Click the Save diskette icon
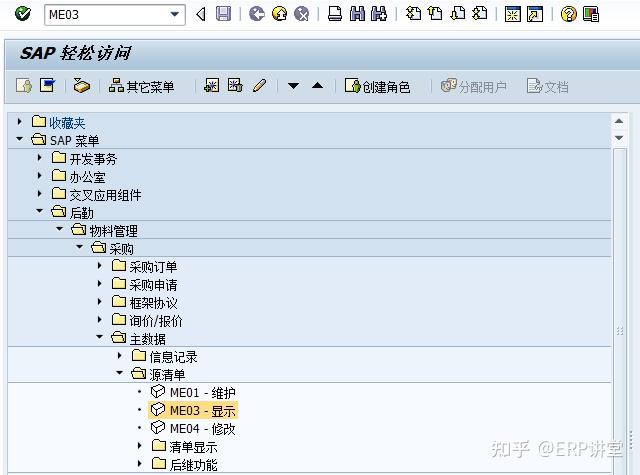640x475 pixels. coord(223,14)
